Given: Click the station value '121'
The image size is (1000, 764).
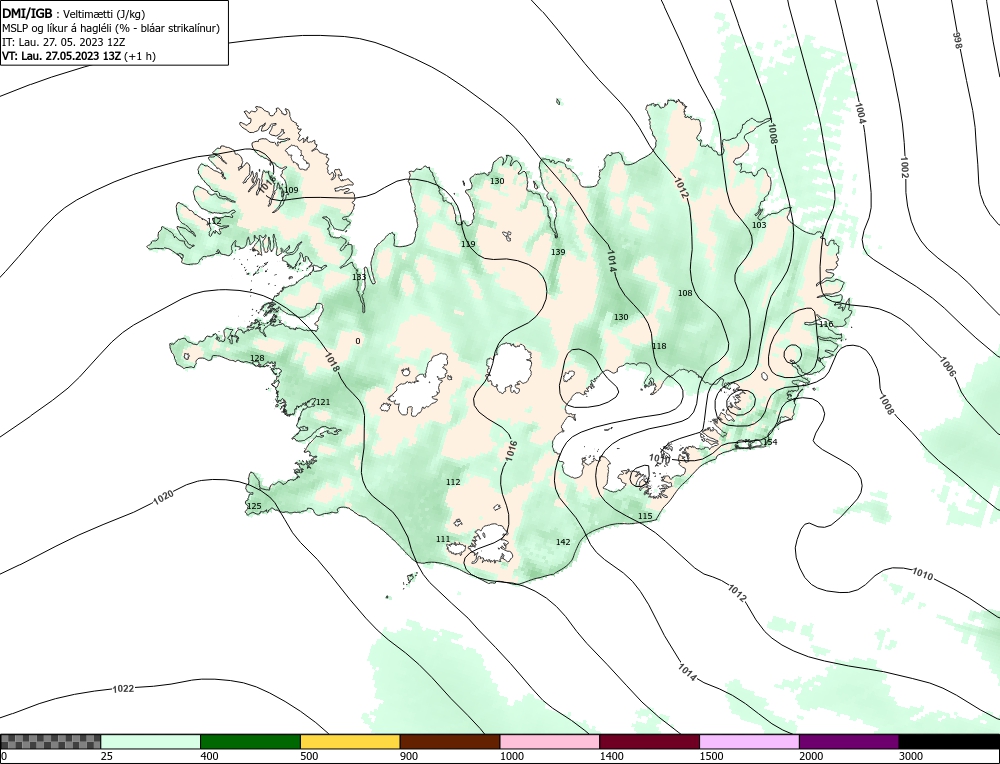Looking at the screenshot, I should tap(323, 402).
